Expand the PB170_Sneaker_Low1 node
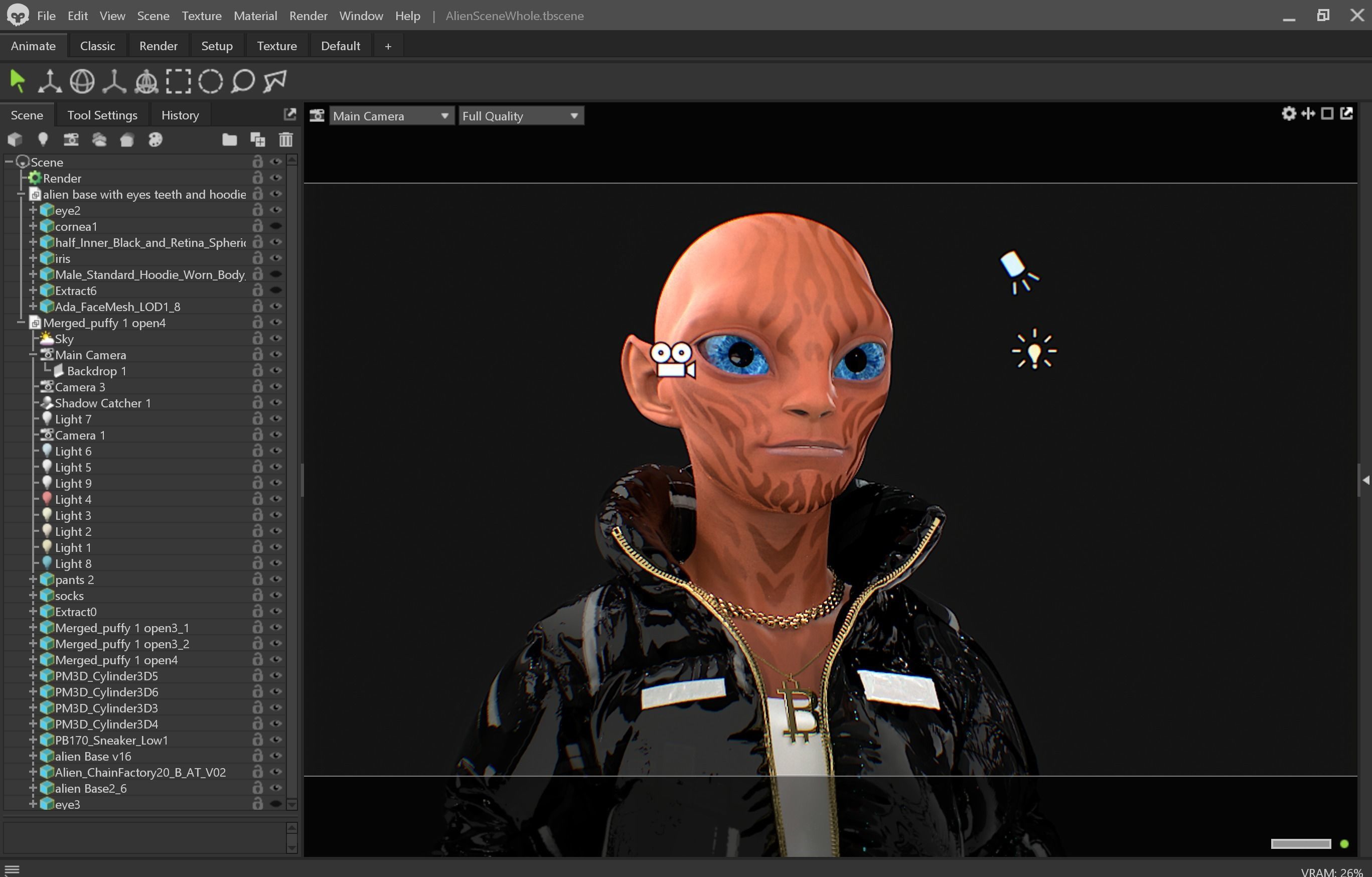1372x877 pixels. tap(33, 740)
